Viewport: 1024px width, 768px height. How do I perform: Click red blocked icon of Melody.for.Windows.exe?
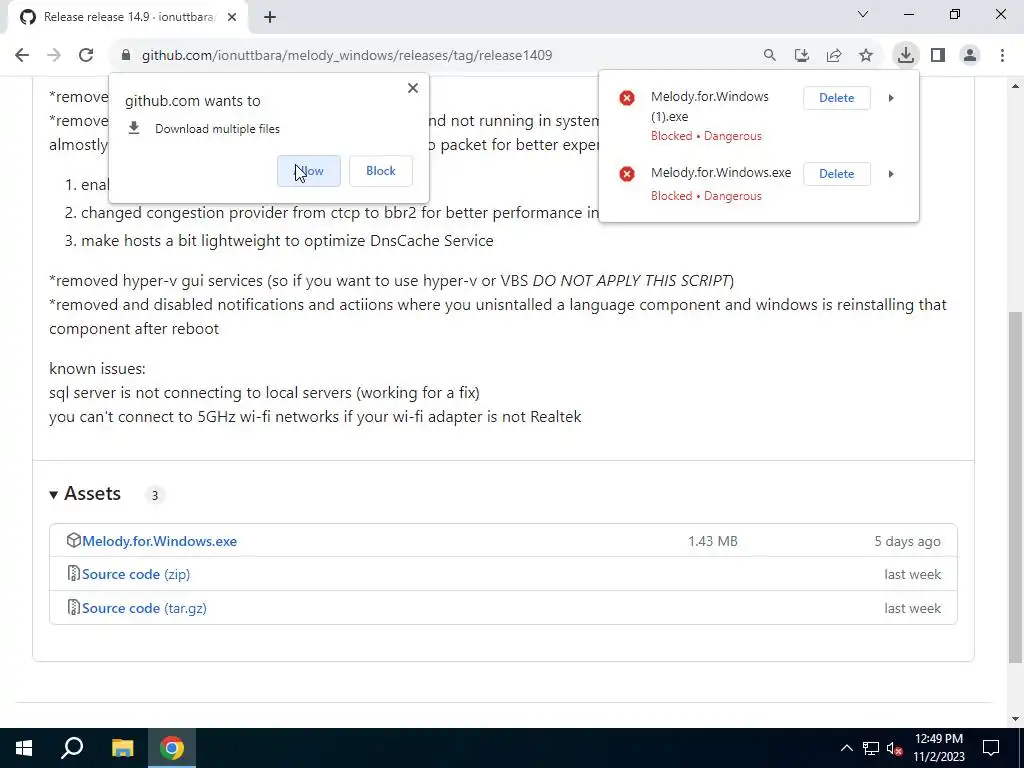pyautogui.click(x=627, y=174)
